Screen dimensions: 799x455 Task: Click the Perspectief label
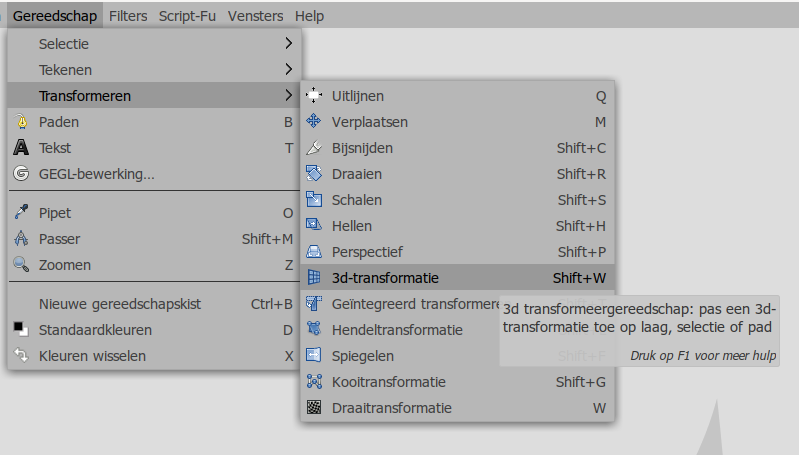pyautogui.click(x=367, y=252)
